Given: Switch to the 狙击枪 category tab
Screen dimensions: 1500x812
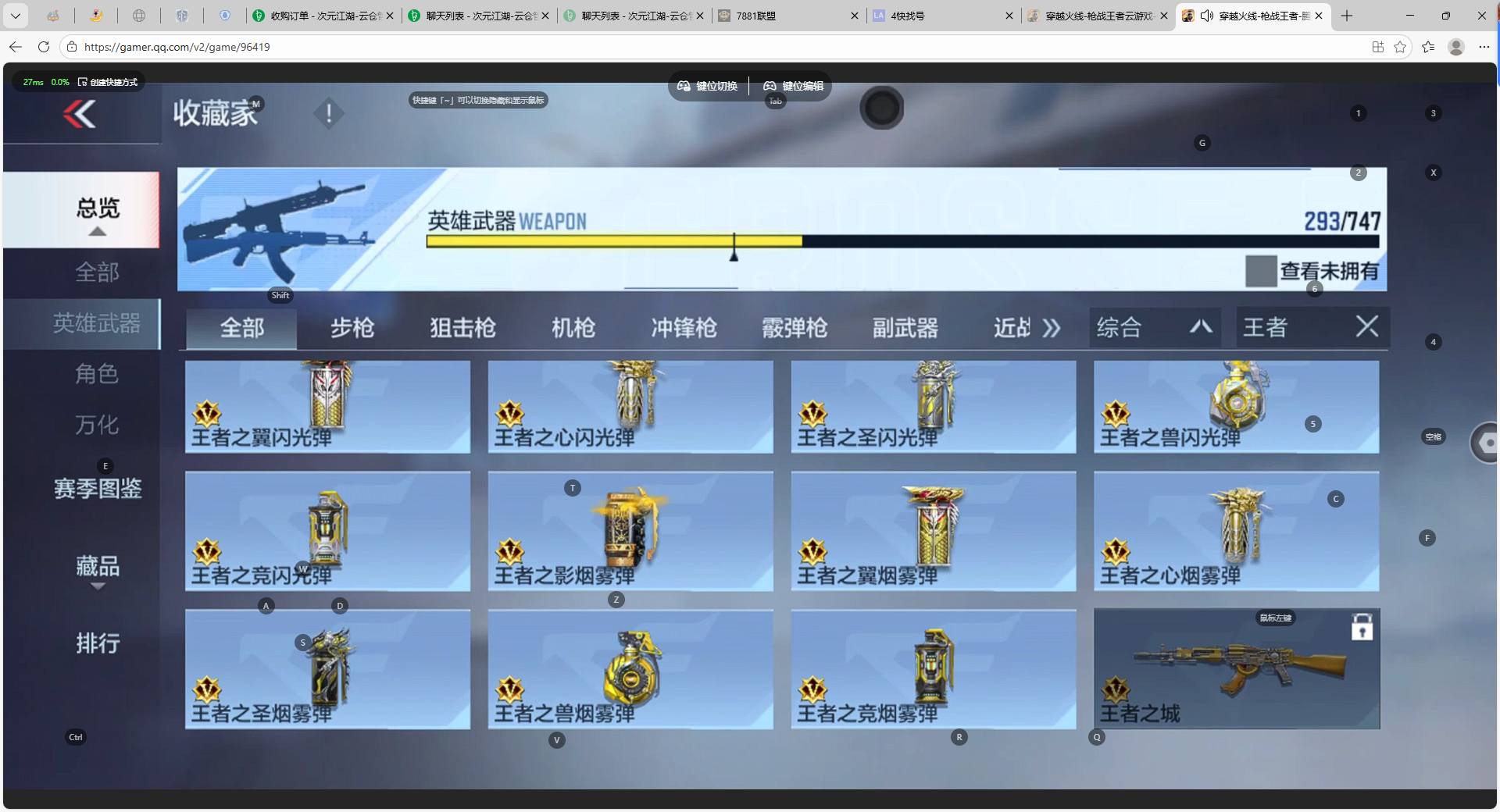Looking at the screenshot, I should [x=462, y=328].
